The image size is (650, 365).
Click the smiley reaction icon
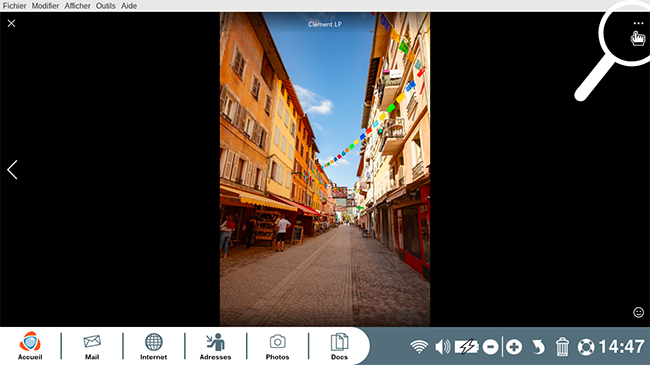click(x=638, y=312)
